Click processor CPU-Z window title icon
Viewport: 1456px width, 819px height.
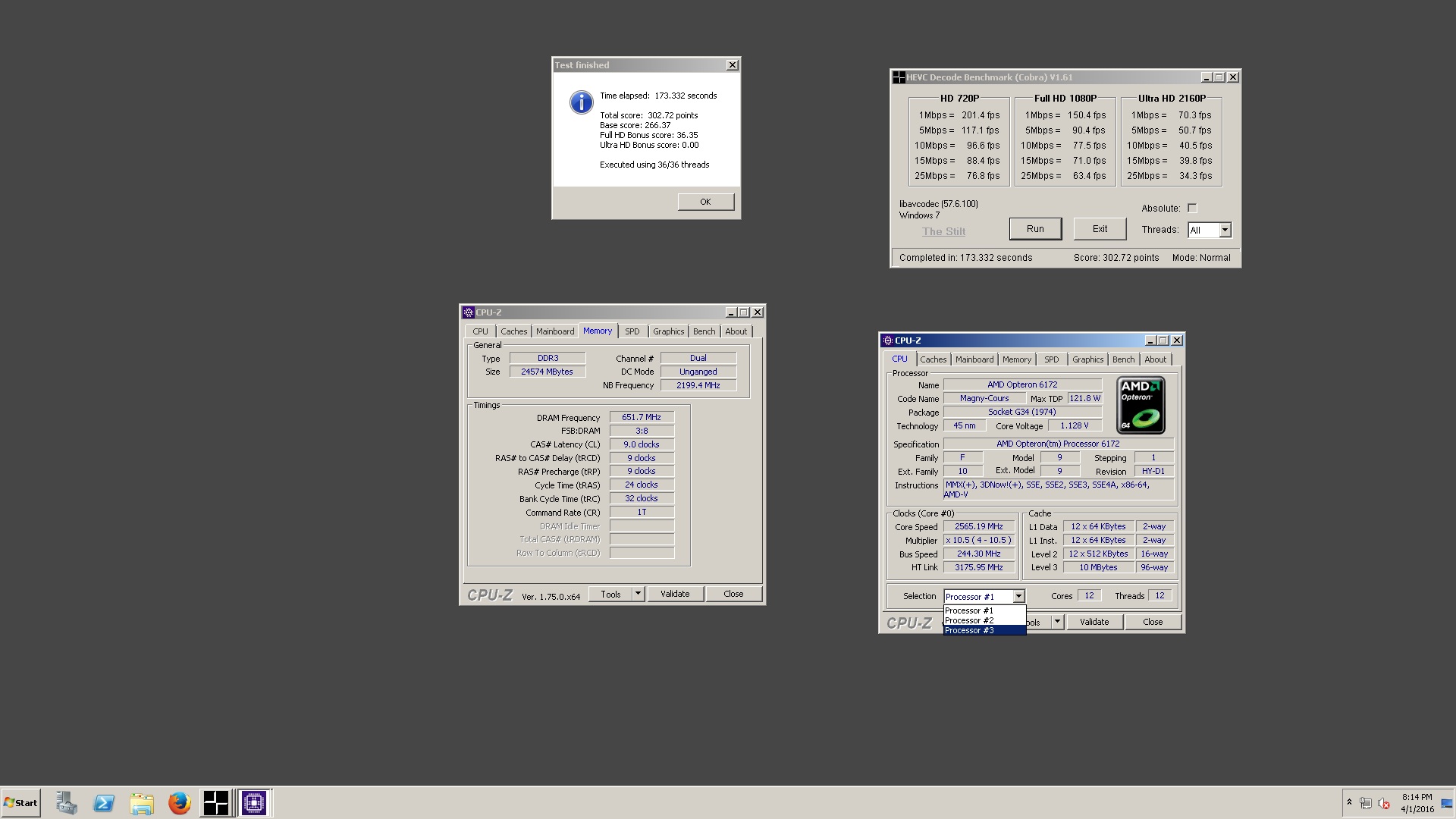(888, 340)
